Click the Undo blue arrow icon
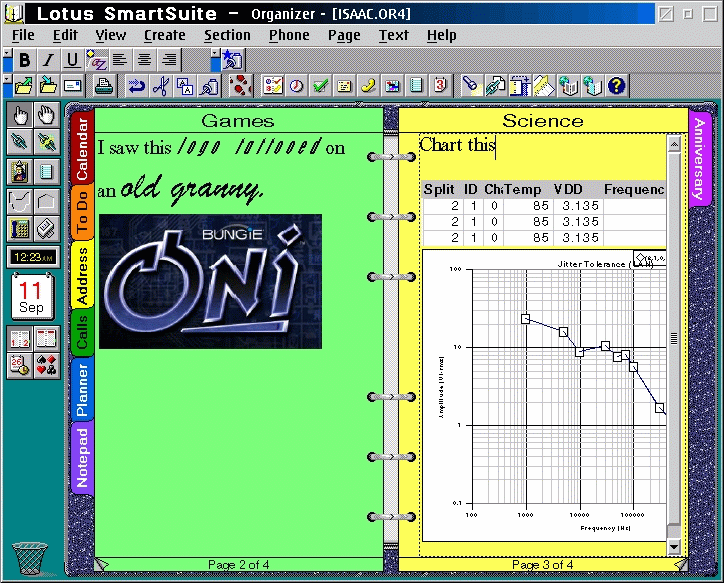Viewport: 724px width, 583px height. pos(137,86)
